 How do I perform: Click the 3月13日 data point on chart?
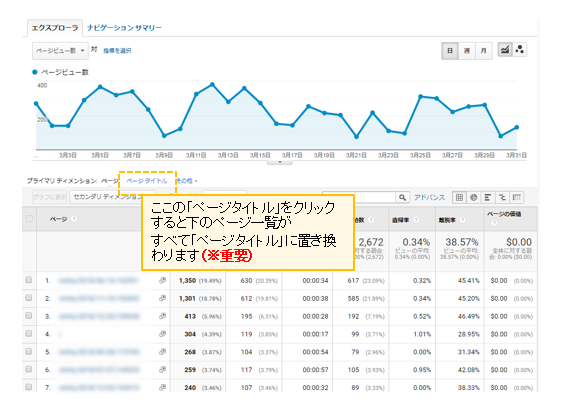click(x=228, y=102)
